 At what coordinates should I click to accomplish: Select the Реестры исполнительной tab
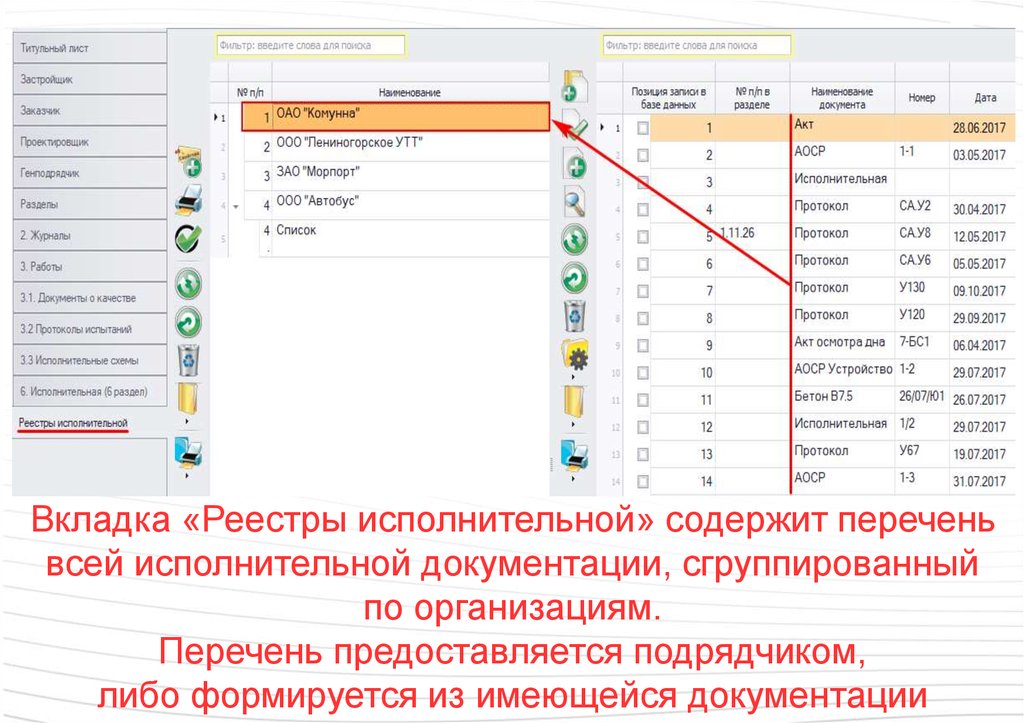(x=90, y=423)
